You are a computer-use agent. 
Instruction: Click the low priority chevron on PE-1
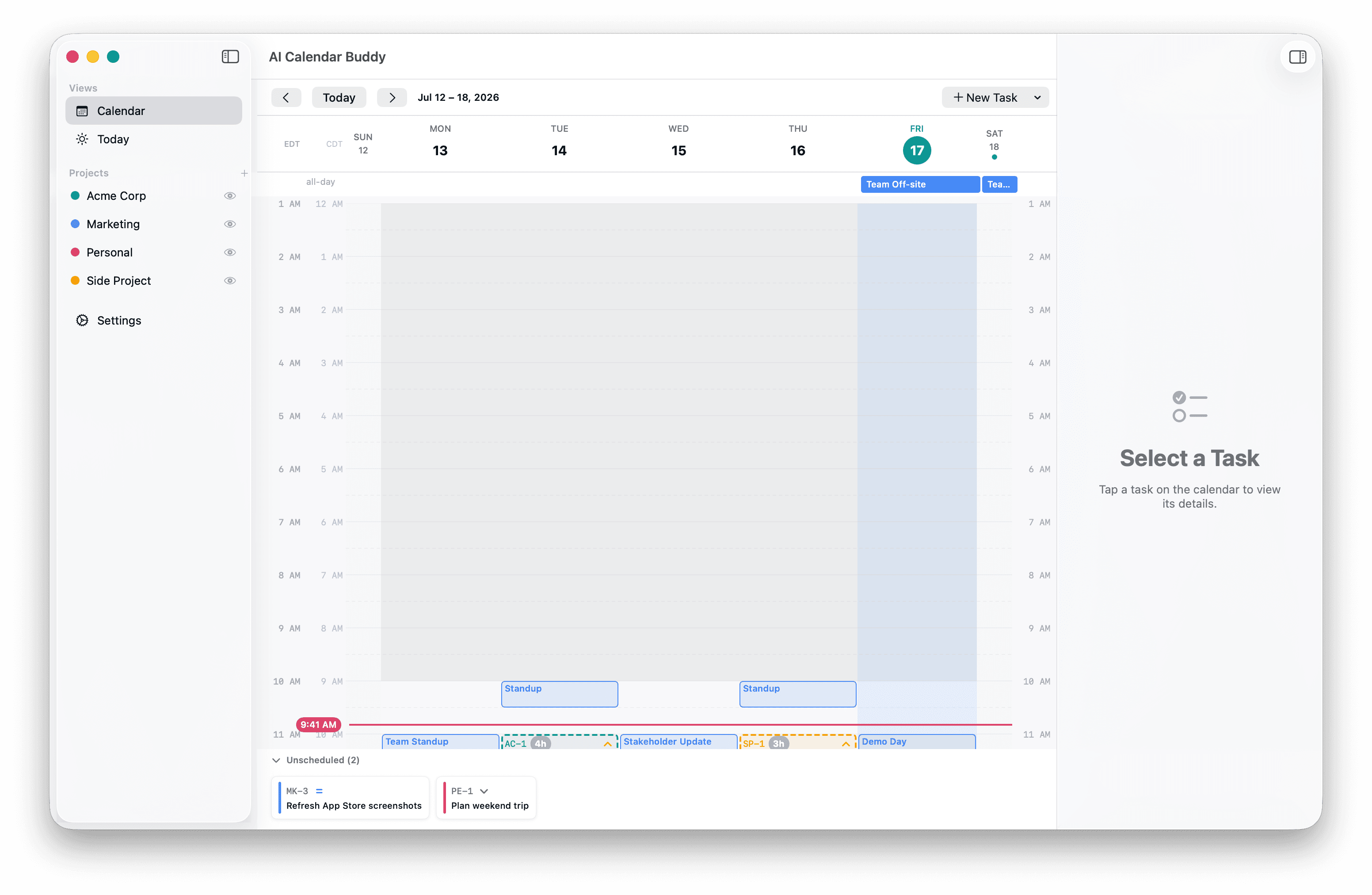[484, 791]
